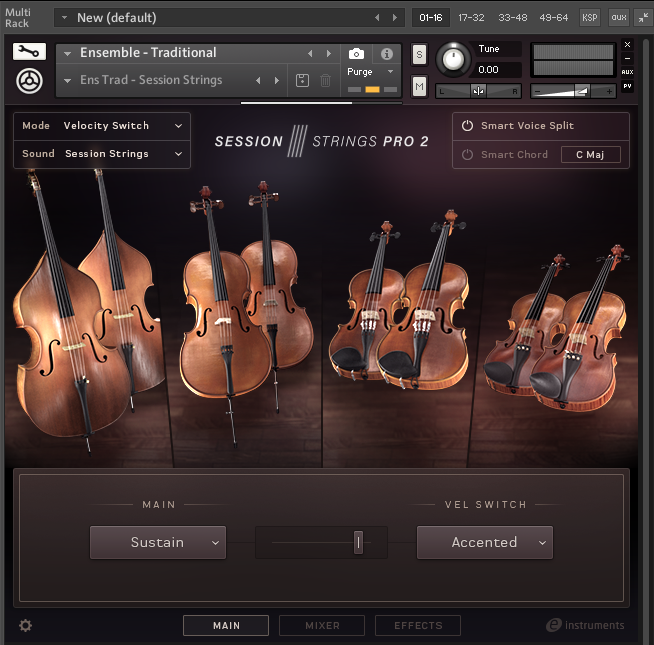Open the Purge dropdown menu
This screenshot has height=645, width=654.
tap(370, 72)
